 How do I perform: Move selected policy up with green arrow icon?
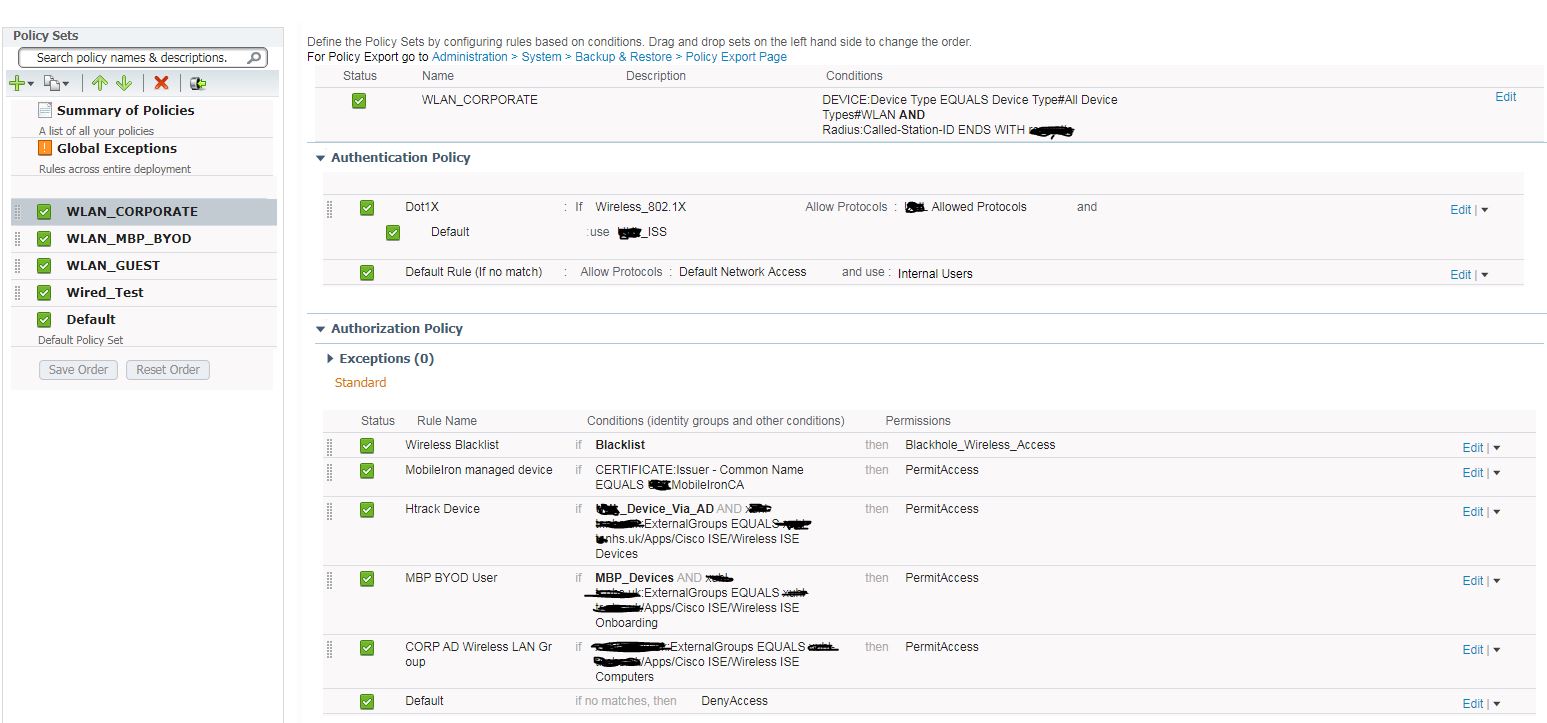[x=99, y=82]
